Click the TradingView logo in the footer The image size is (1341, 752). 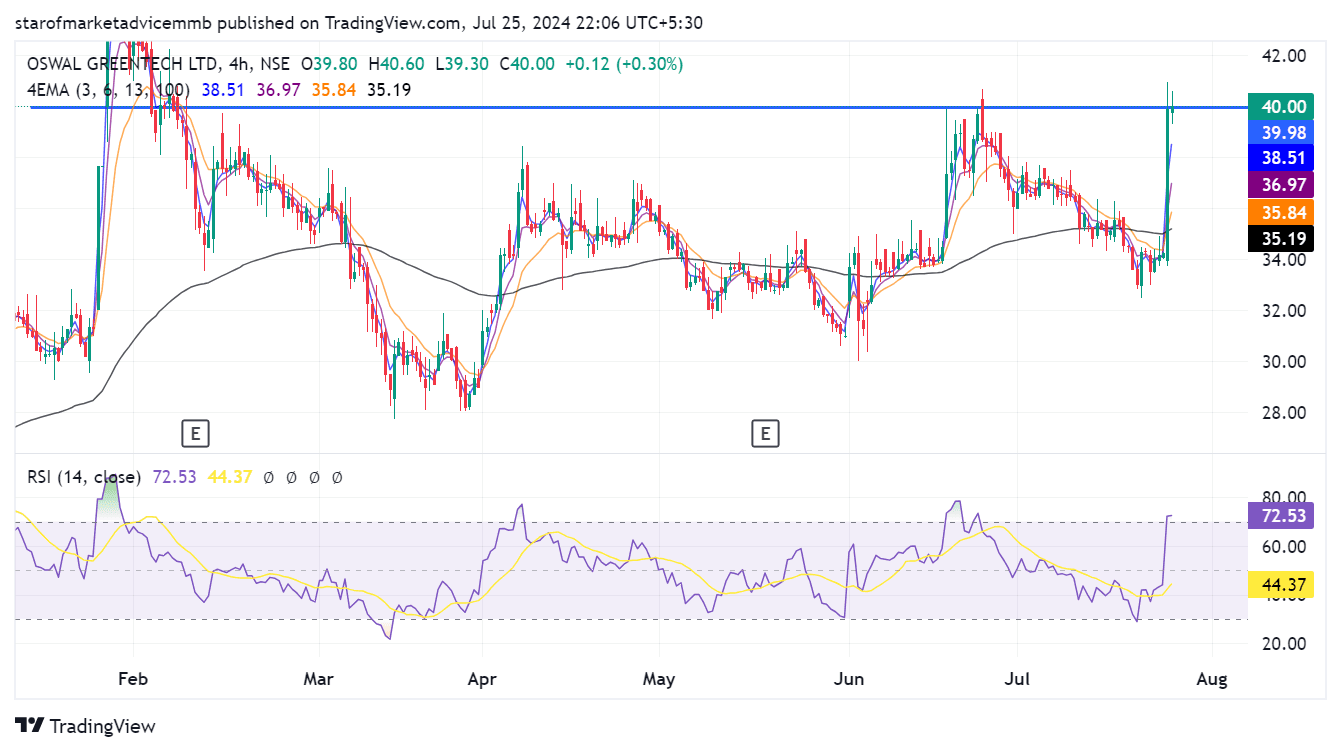click(85, 726)
